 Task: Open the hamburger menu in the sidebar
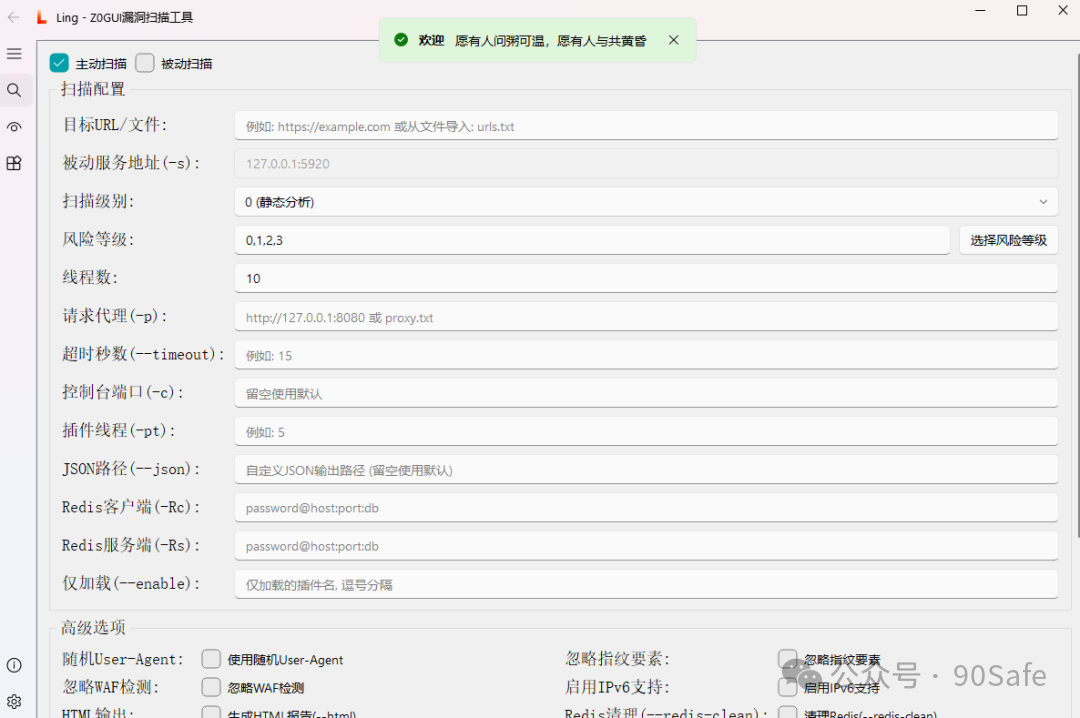tap(14, 54)
